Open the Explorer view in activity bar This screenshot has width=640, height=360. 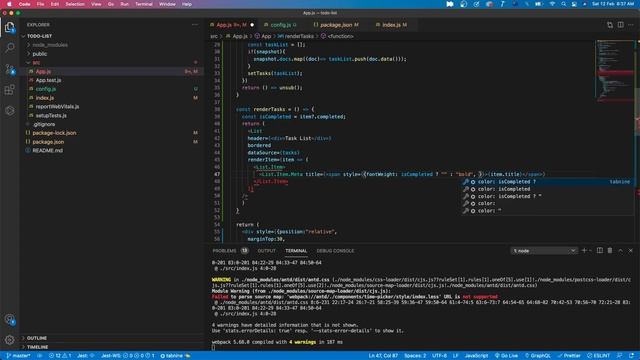click(9, 28)
